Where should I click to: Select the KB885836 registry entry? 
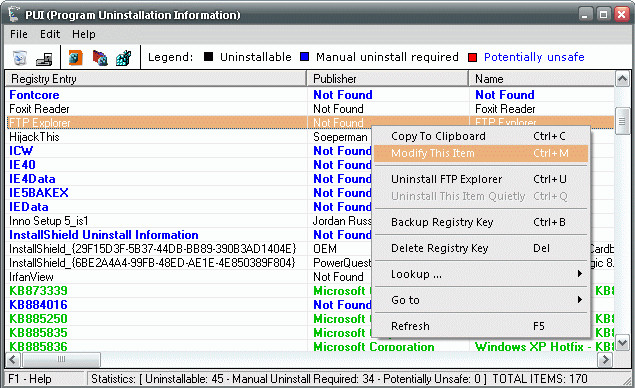point(38,346)
